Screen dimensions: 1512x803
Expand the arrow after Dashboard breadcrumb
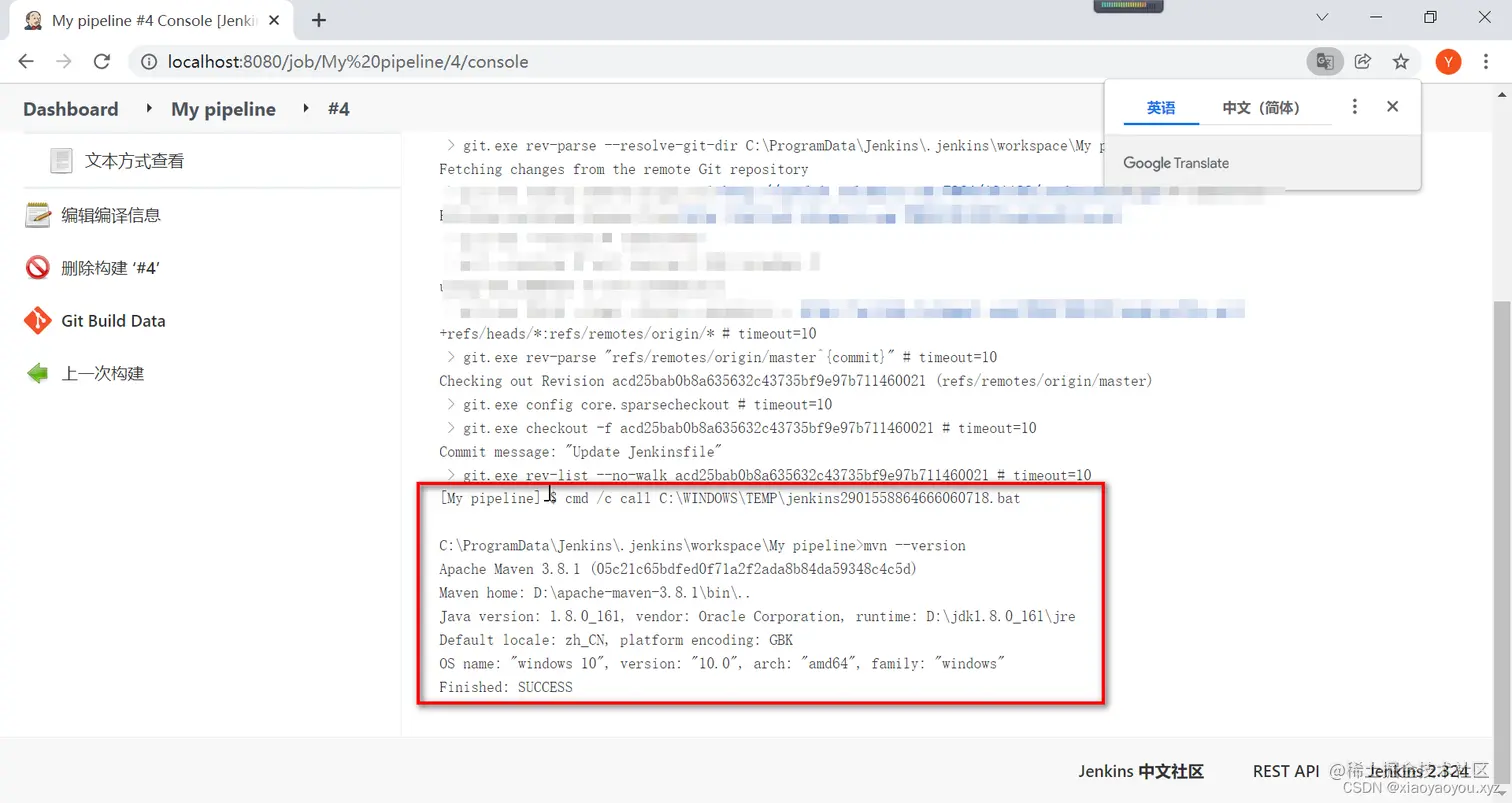tap(148, 108)
